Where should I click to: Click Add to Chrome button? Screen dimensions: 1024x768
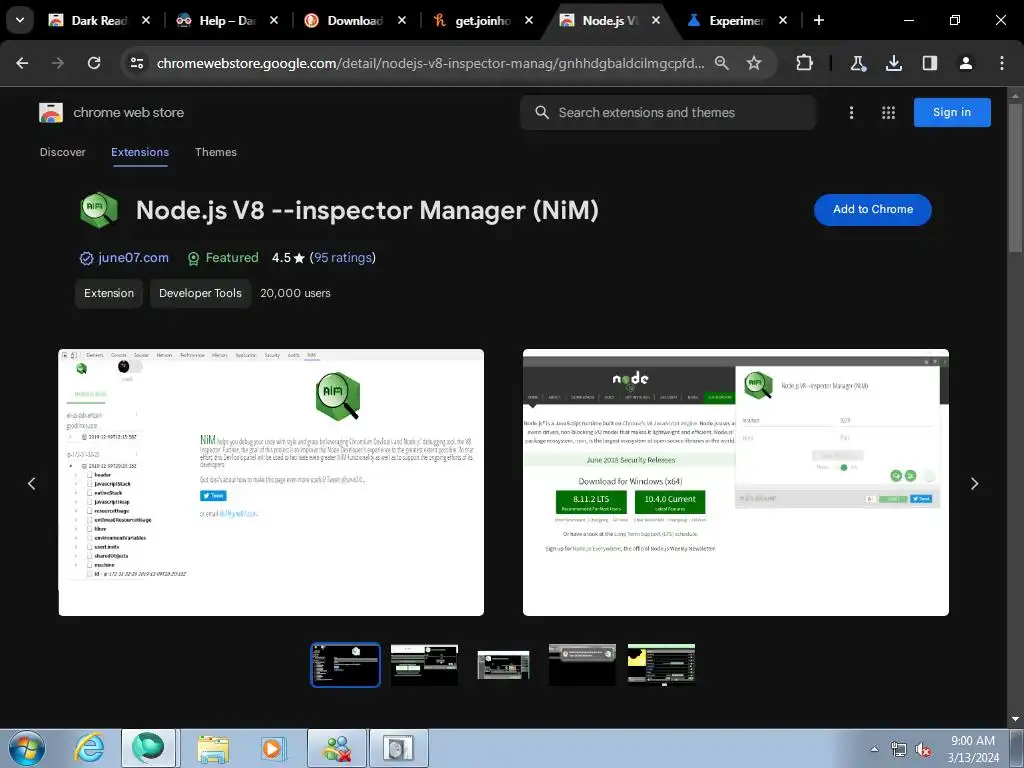click(x=872, y=210)
